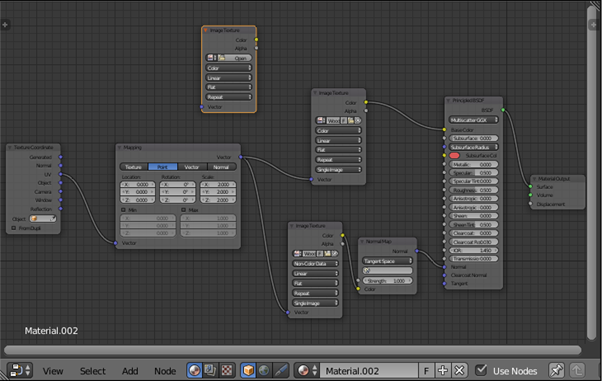Show the properties panel via top-right plus icon
602x381 pixels.
coord(593,25)
